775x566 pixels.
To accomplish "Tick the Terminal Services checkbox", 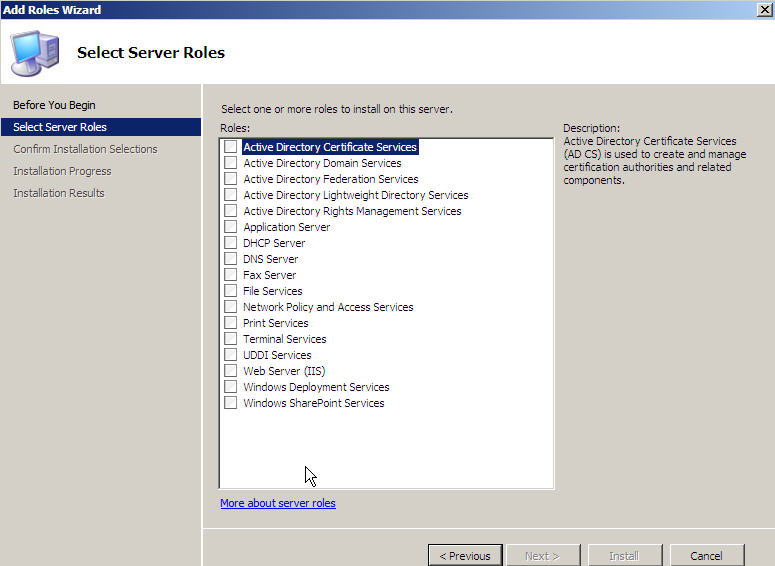I will [230, 339].
